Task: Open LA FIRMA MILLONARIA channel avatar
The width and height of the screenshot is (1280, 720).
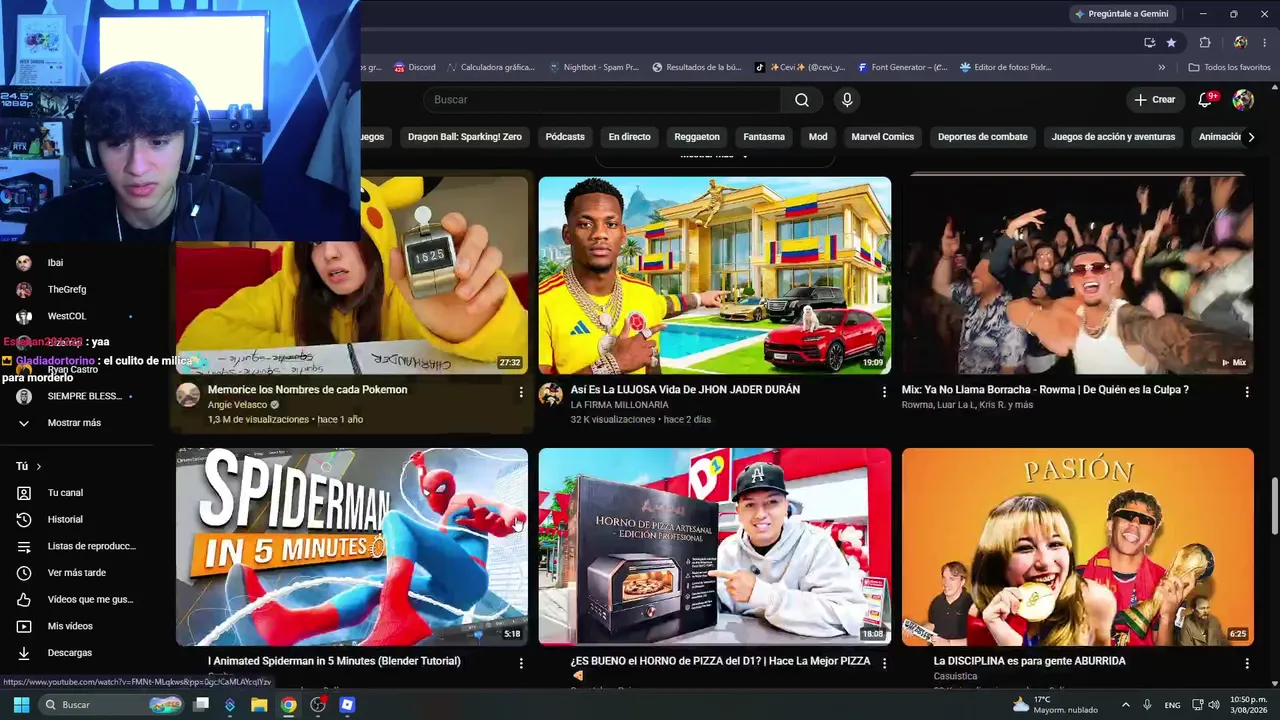Action: point(551,394)
